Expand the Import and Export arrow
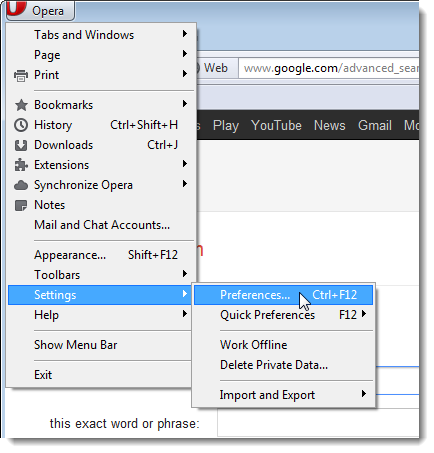434x453 pixels. (364, 394)
